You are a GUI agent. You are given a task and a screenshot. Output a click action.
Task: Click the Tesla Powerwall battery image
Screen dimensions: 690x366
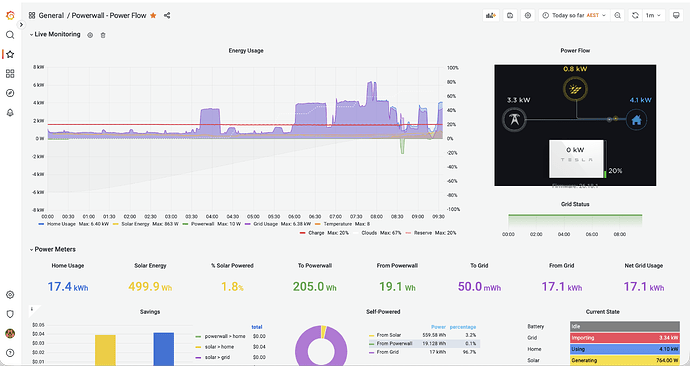point(577,159)
